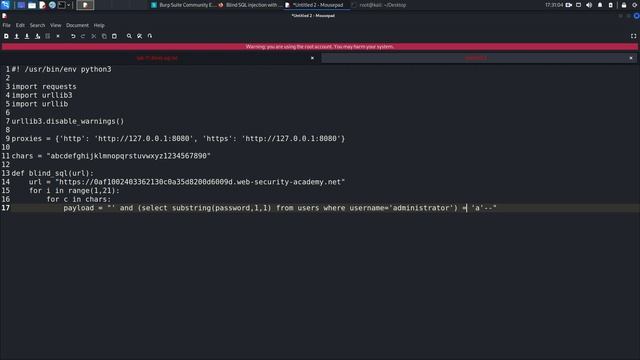Open the terminal launcher dropdown arrow
Viewport: 640px width, 360px height.
point(69,5)
